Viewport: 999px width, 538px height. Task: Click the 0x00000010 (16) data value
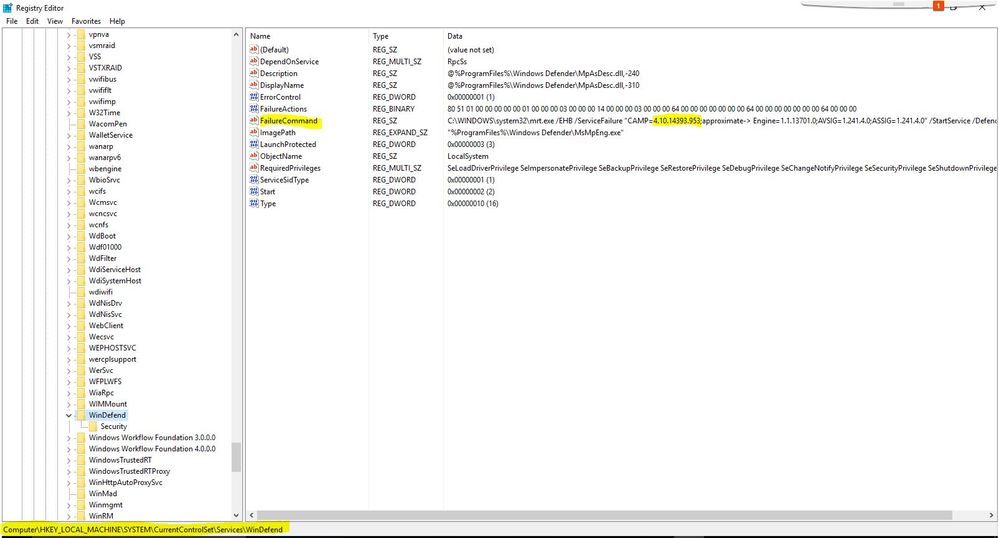coord(473,204)
